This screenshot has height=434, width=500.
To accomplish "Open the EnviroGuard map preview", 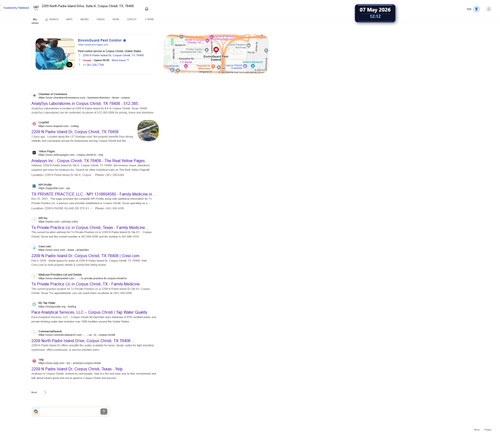I will (216, 53).
